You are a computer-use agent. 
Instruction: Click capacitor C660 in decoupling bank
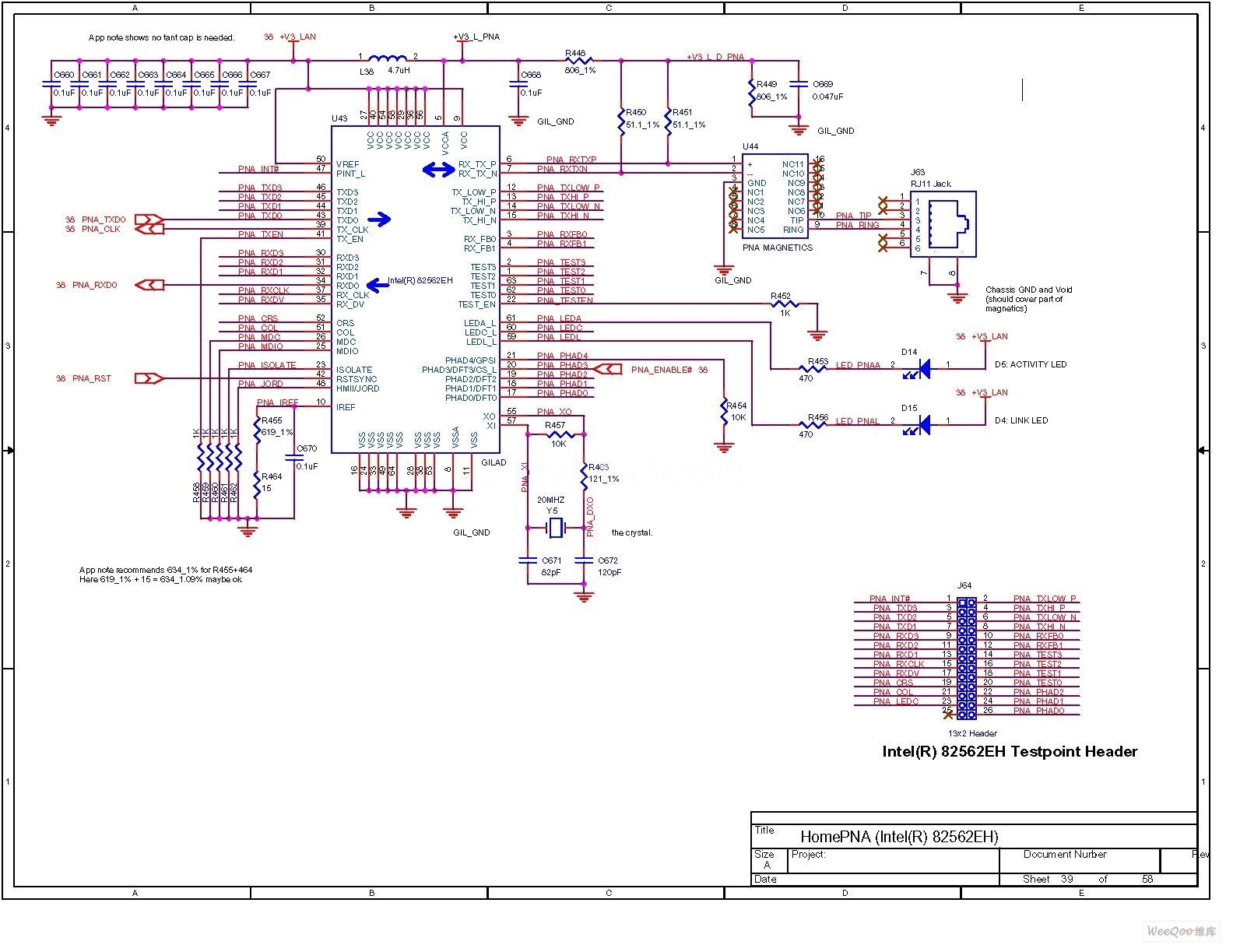pyautogui.click(x=51, y=83)
